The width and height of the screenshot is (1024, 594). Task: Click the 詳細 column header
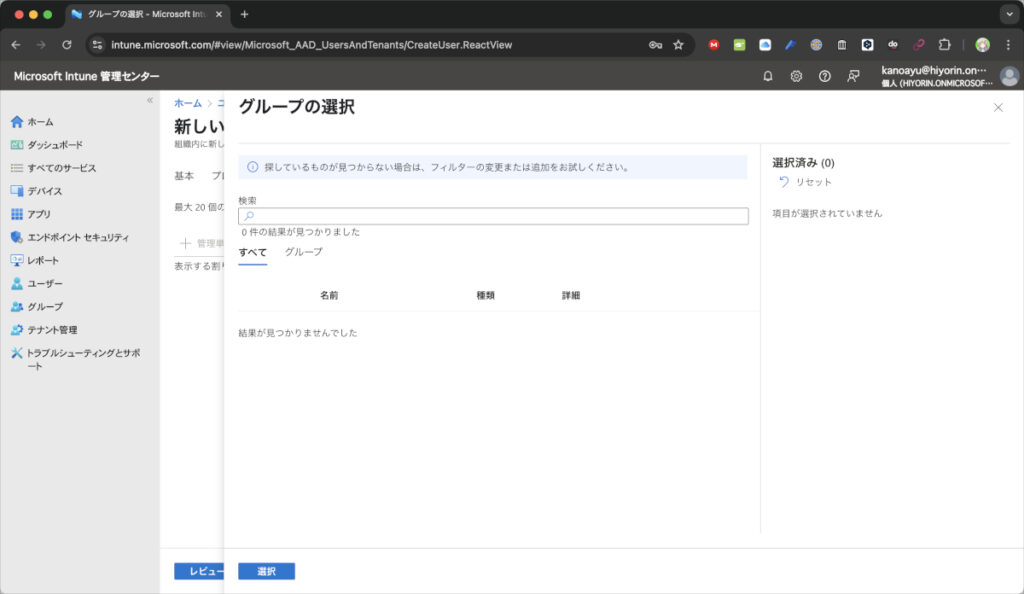[571, 296]
